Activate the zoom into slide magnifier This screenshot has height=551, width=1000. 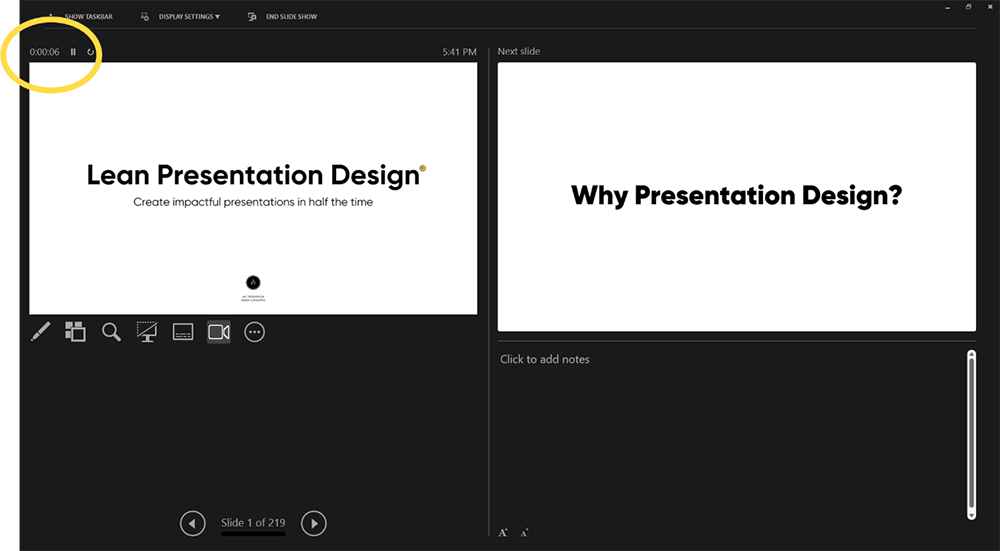[111, 332]
